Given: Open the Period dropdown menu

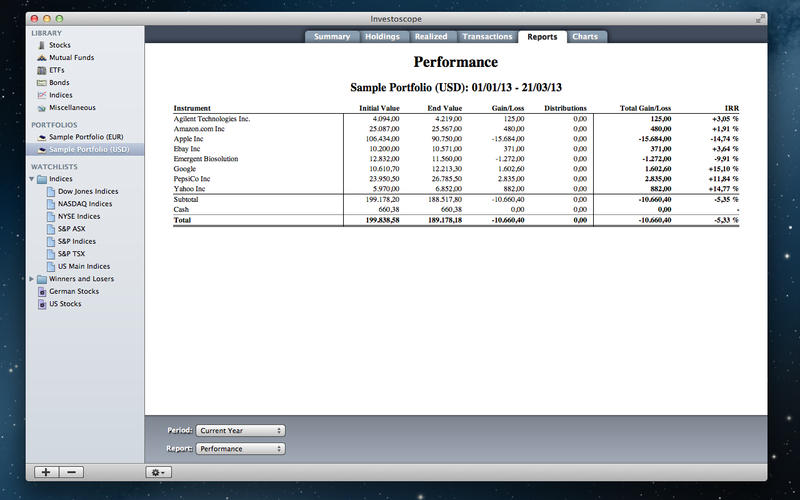Looking at the screenshot, I should click(240, 430).
